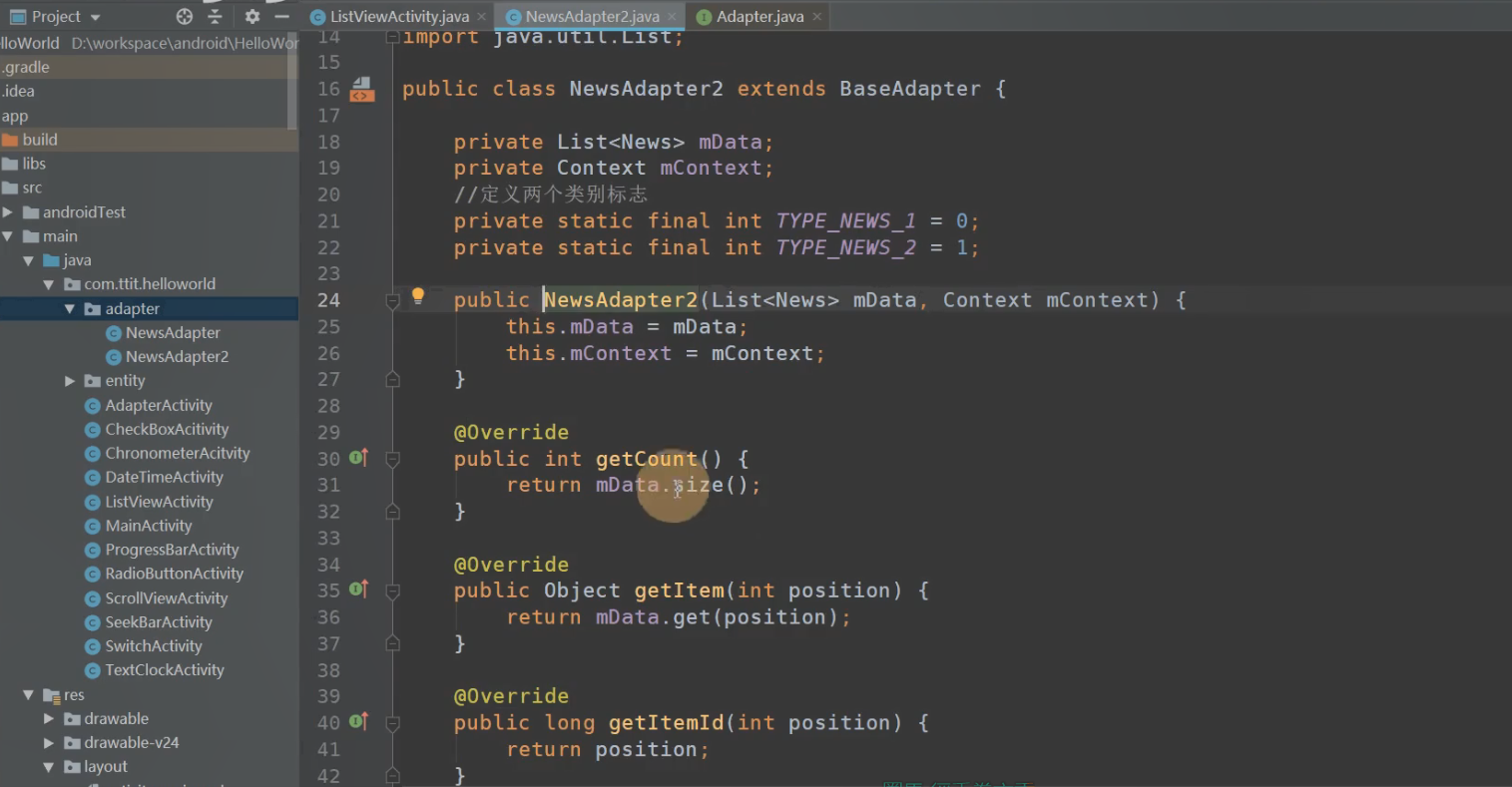This screenshot has height=787, width=1512.
Task: Open SeekBarActivity class file
Action: 159,622
